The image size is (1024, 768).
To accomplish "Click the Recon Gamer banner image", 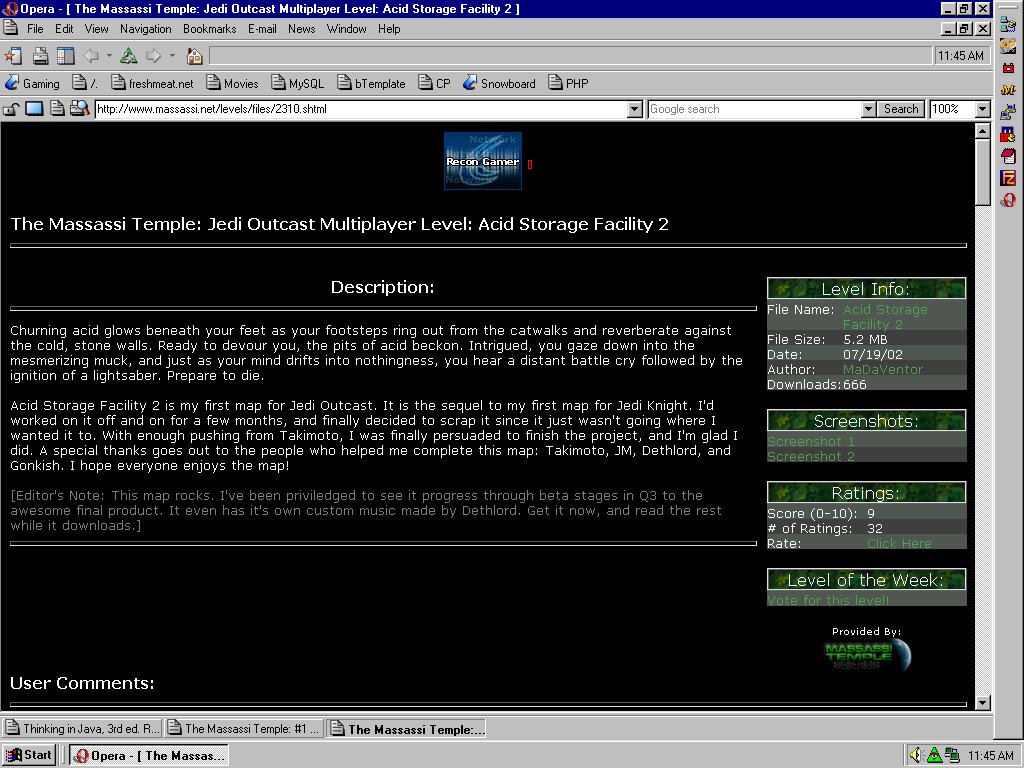I will coord(483,161).
